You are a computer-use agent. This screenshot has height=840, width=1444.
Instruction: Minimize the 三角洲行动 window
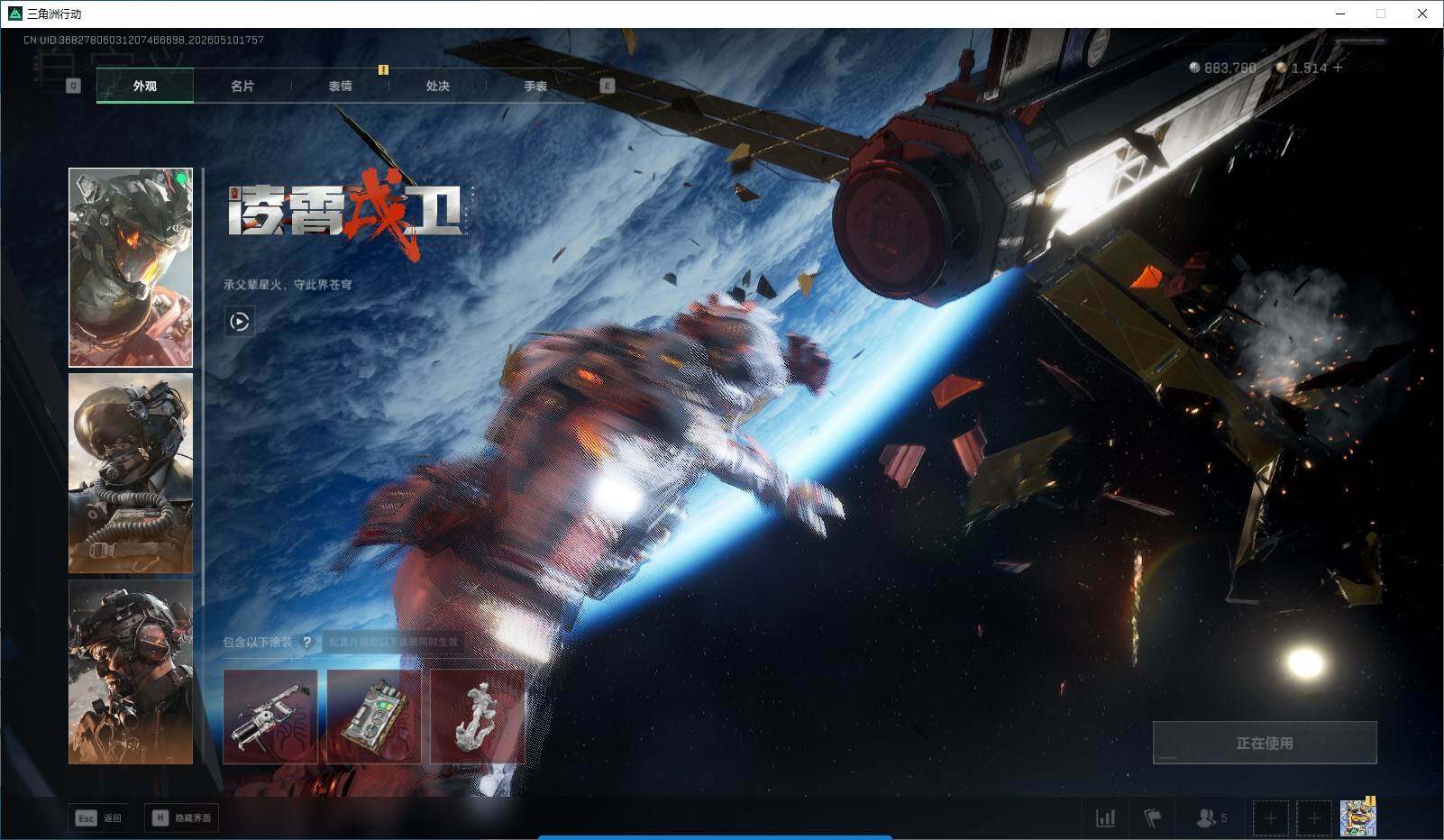click(1340, 14)
